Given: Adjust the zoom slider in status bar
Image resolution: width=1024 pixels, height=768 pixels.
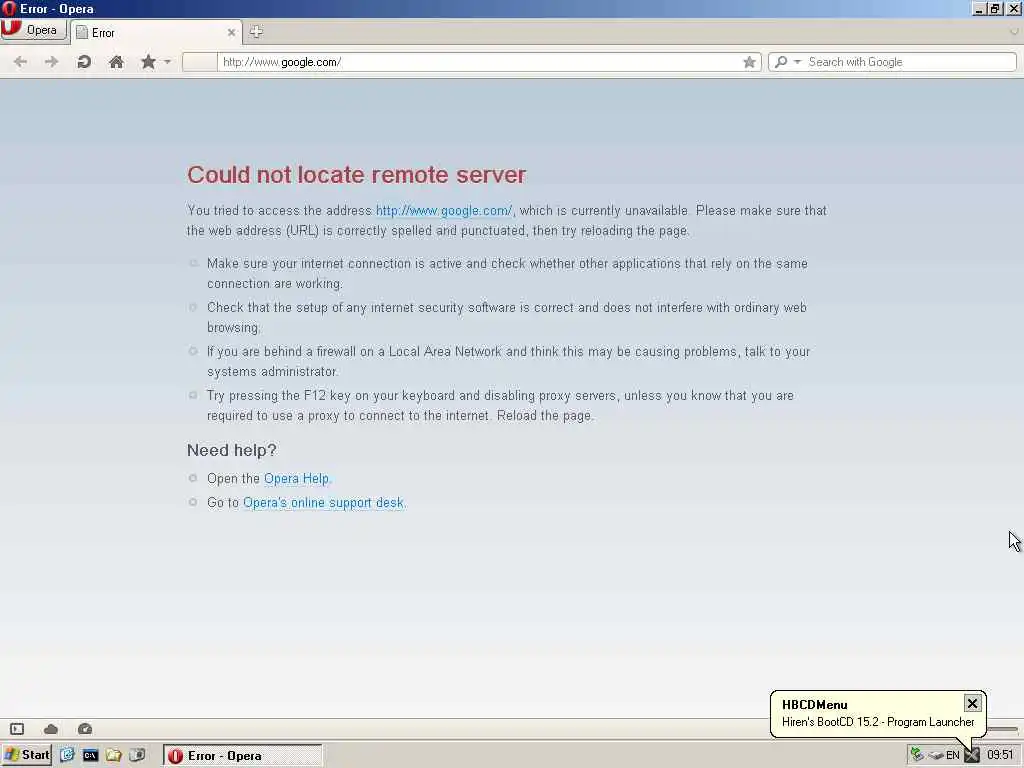Looking at the screenshot, I should [x=1003, y=729].
